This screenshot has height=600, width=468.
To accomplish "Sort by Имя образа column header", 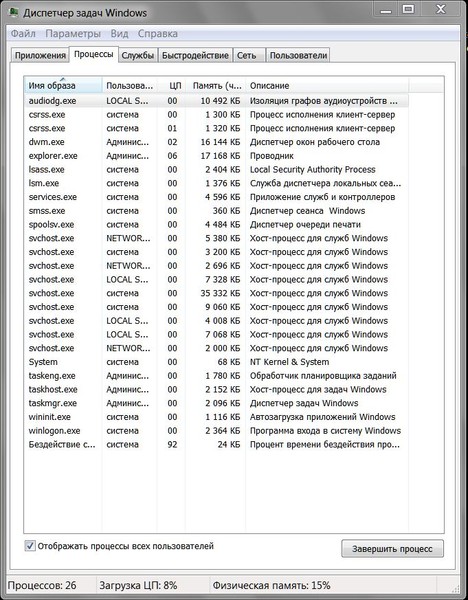I will 63,85.
